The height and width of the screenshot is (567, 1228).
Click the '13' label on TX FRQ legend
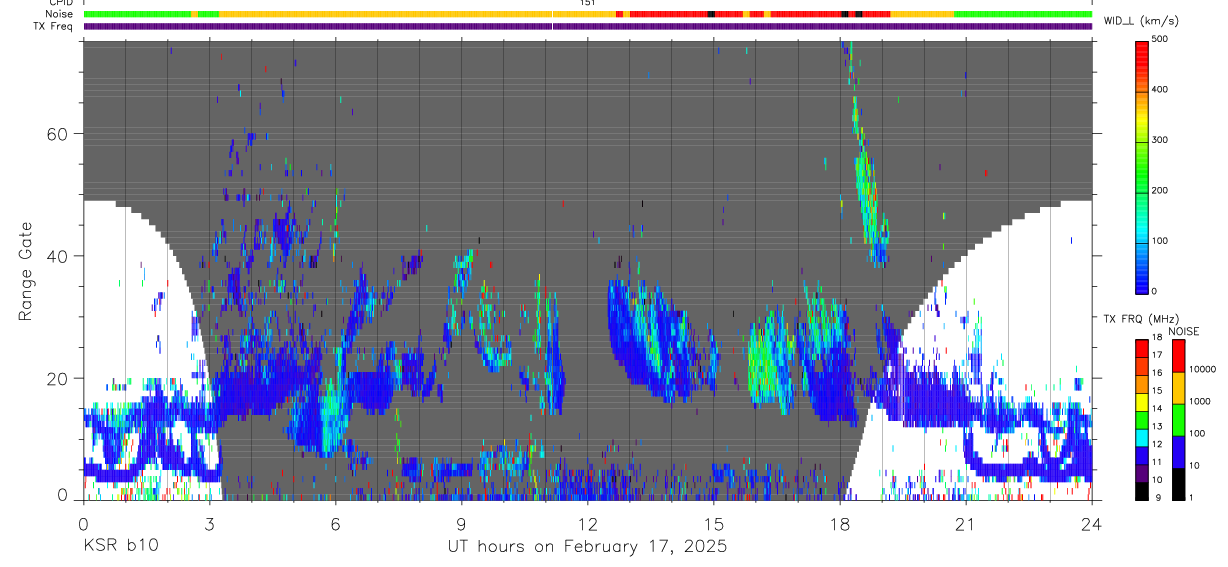(x=1158, y=426)
